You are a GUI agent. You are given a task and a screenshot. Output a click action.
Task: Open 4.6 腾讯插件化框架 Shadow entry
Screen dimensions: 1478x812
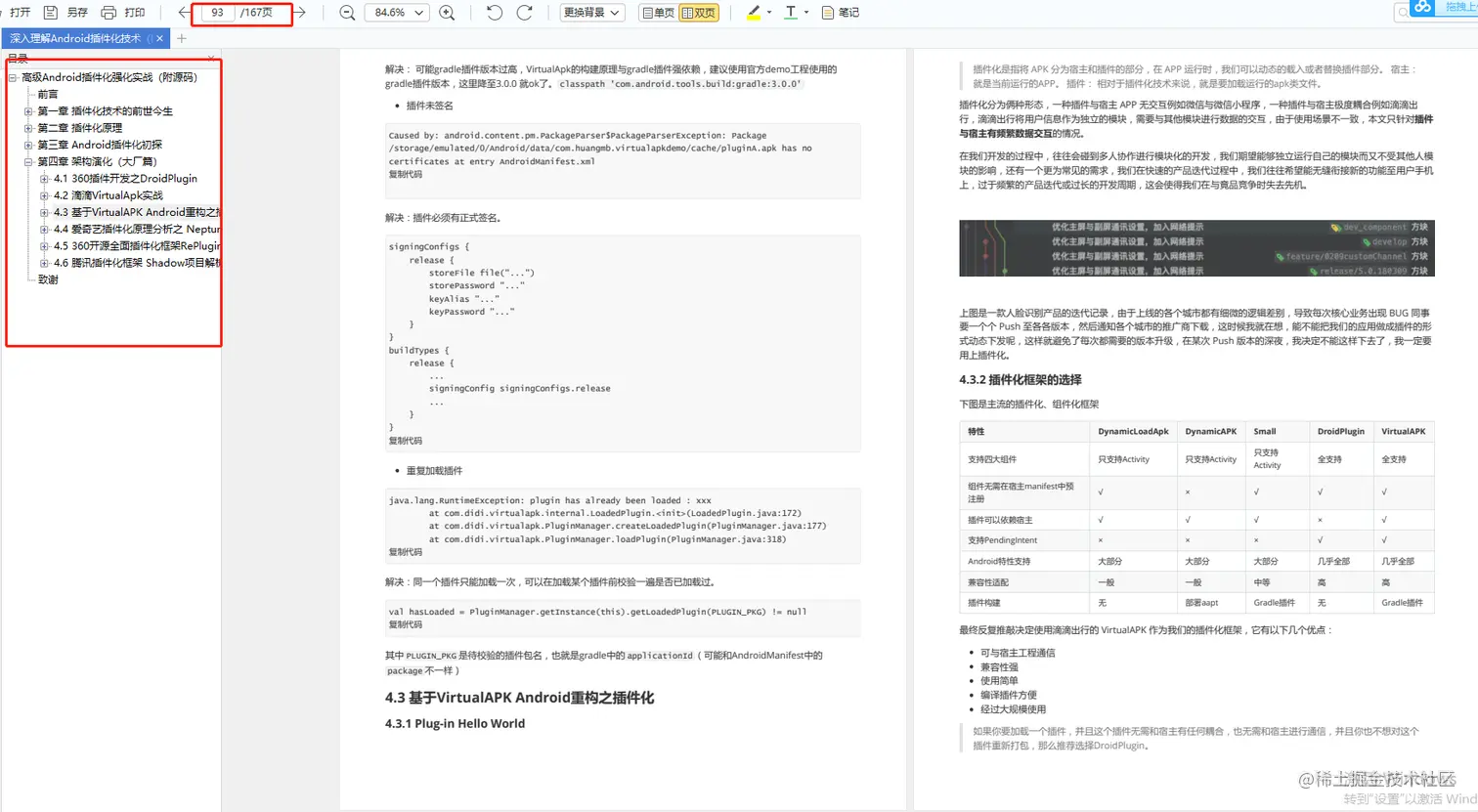[138, 263]
